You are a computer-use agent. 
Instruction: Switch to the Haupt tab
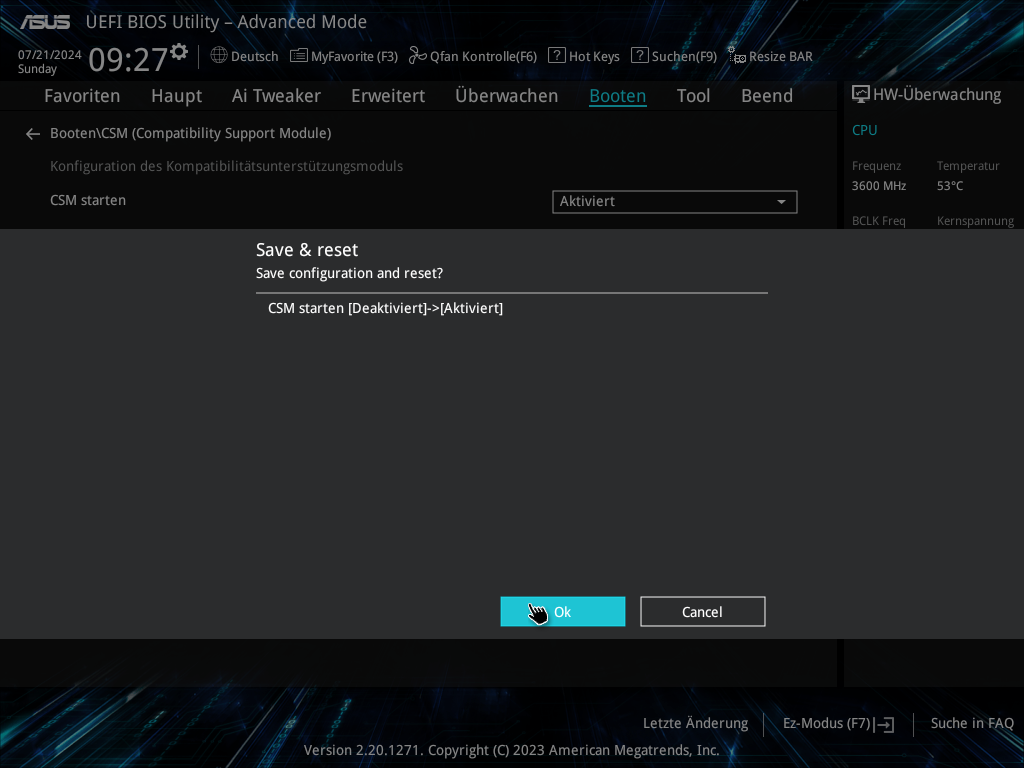tap(176, 96)
